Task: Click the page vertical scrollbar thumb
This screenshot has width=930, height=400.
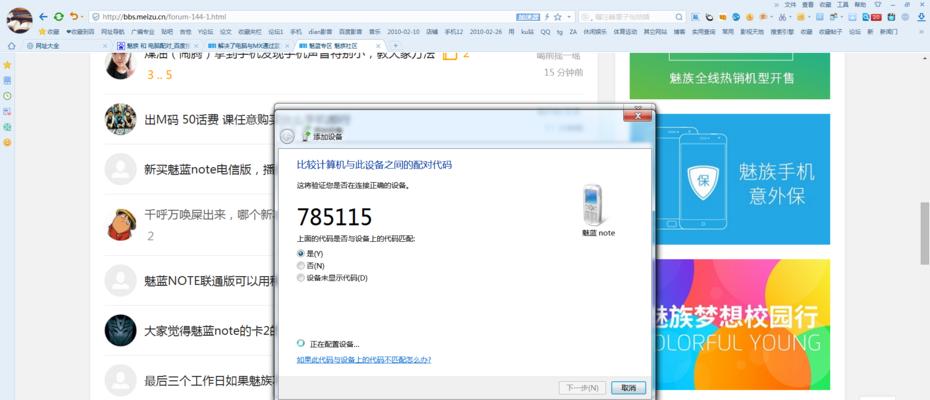Action: tap(924, 233)
